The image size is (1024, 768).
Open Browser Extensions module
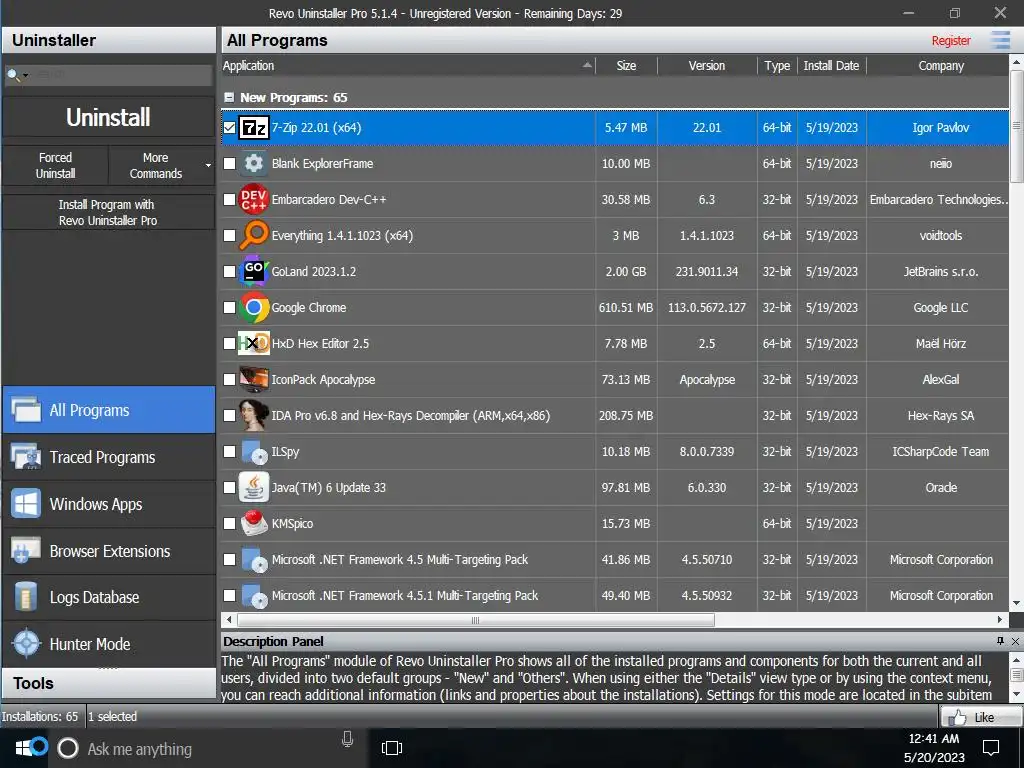(109, 551)
